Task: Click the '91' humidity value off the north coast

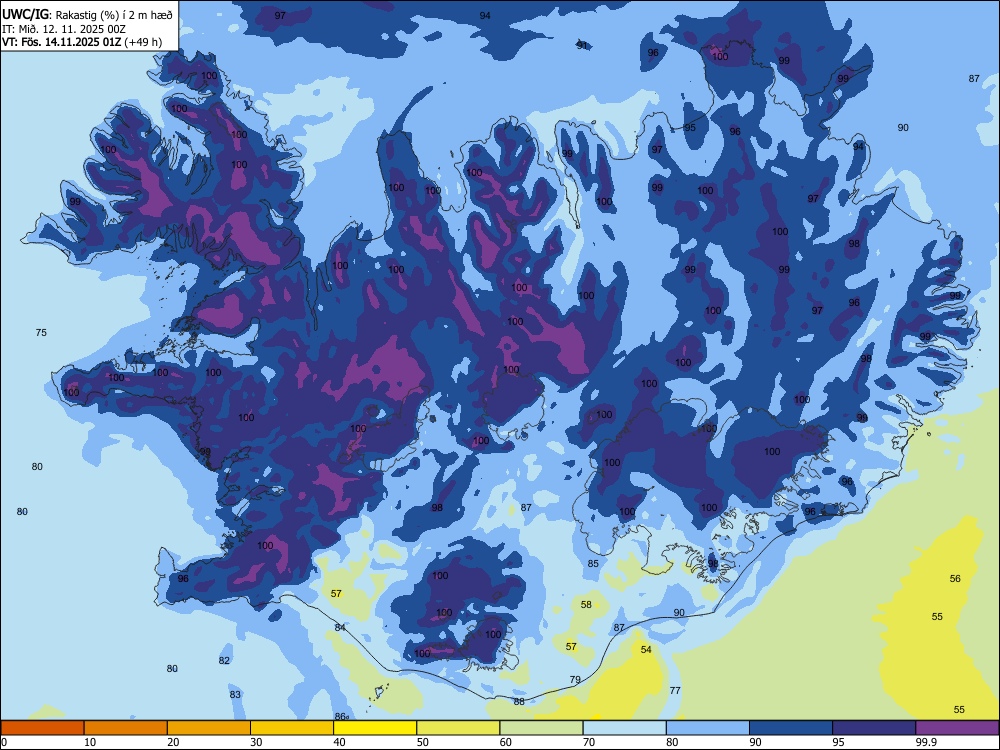Action: pyautogui.click(x=582, y=45)
